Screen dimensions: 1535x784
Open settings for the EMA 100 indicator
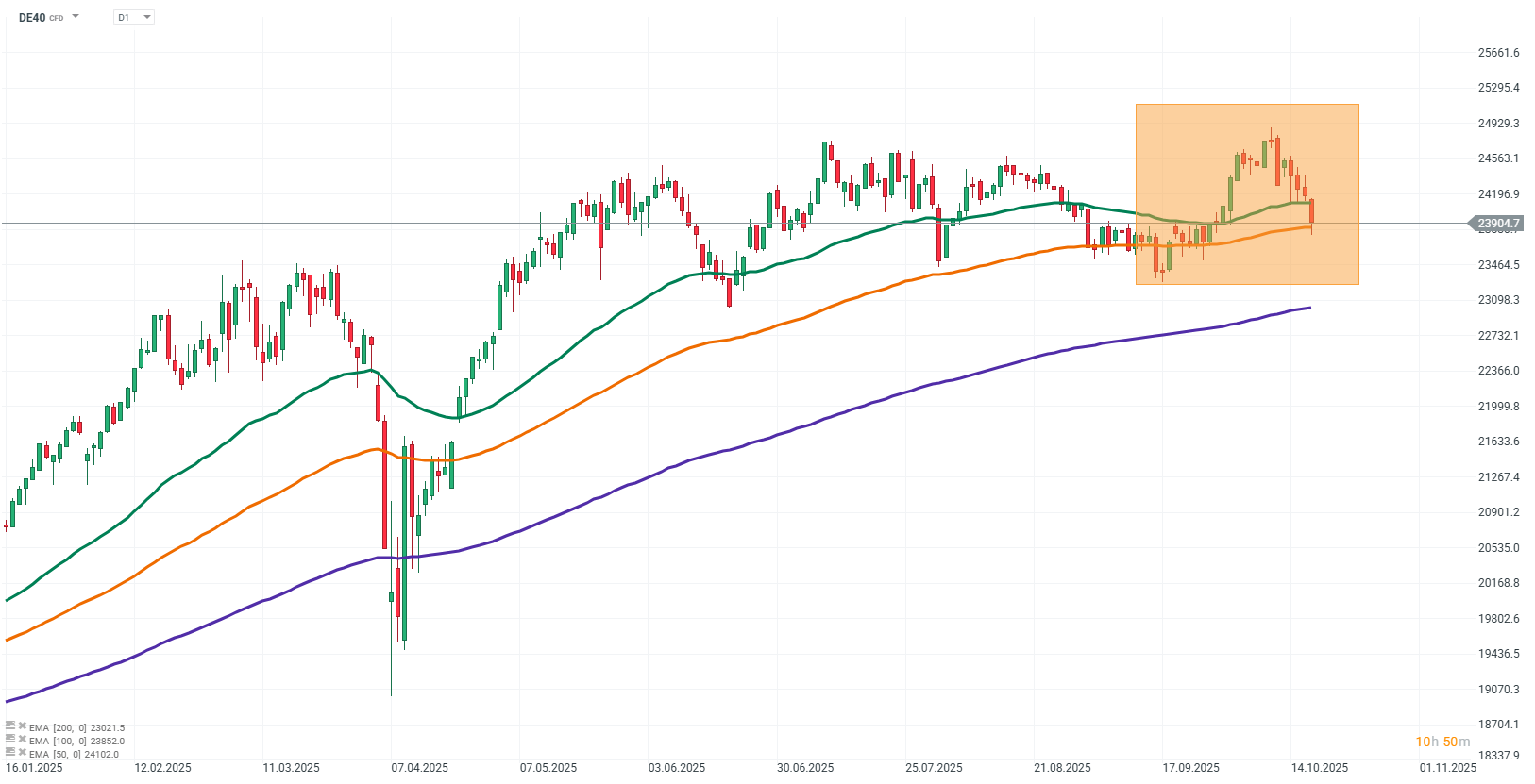tap(10, 740)
